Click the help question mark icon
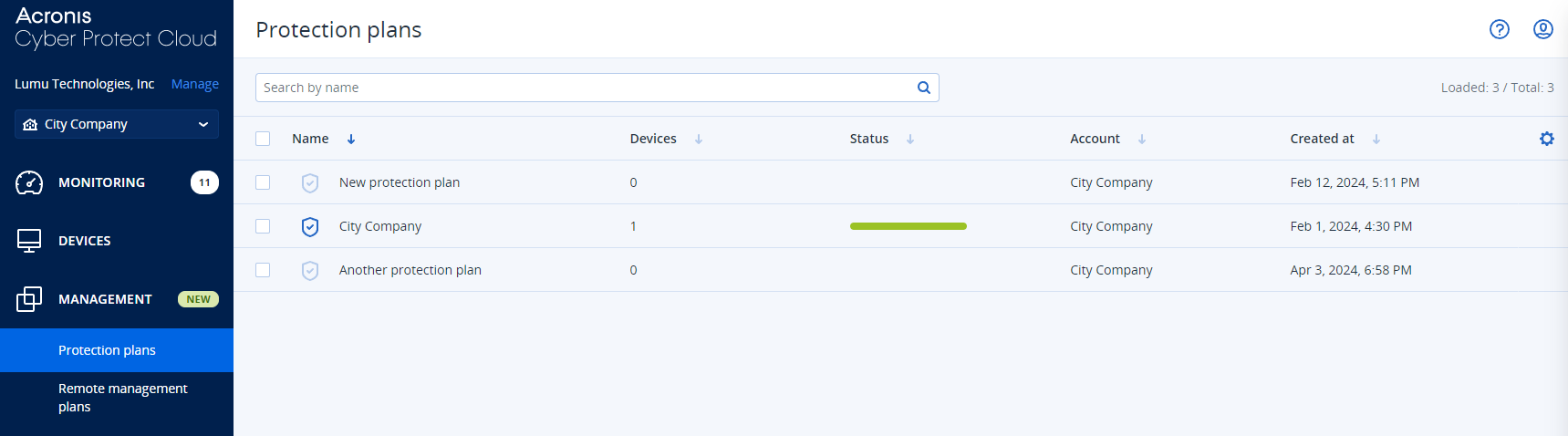 (1499, 29)
